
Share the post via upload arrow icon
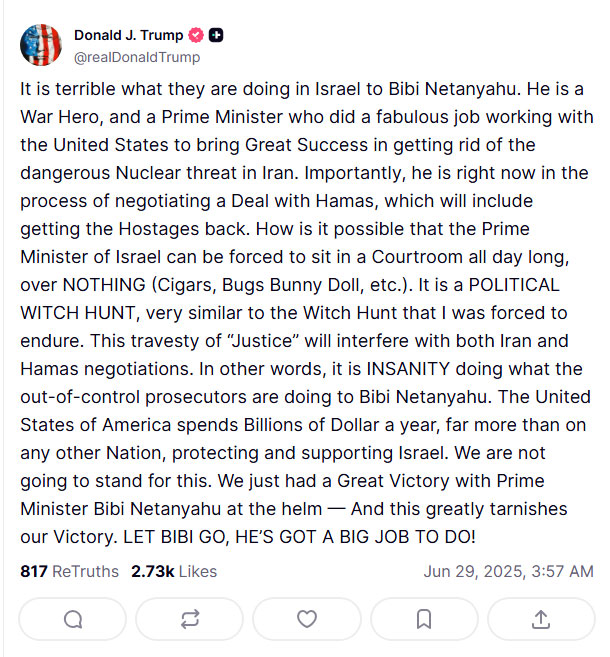pos(541,619)
